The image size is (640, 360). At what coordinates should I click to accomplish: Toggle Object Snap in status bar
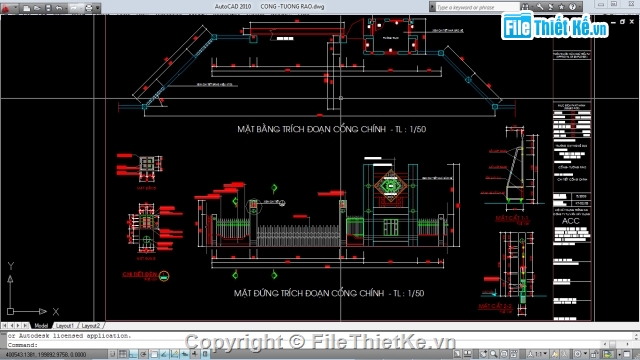(154, 354)
